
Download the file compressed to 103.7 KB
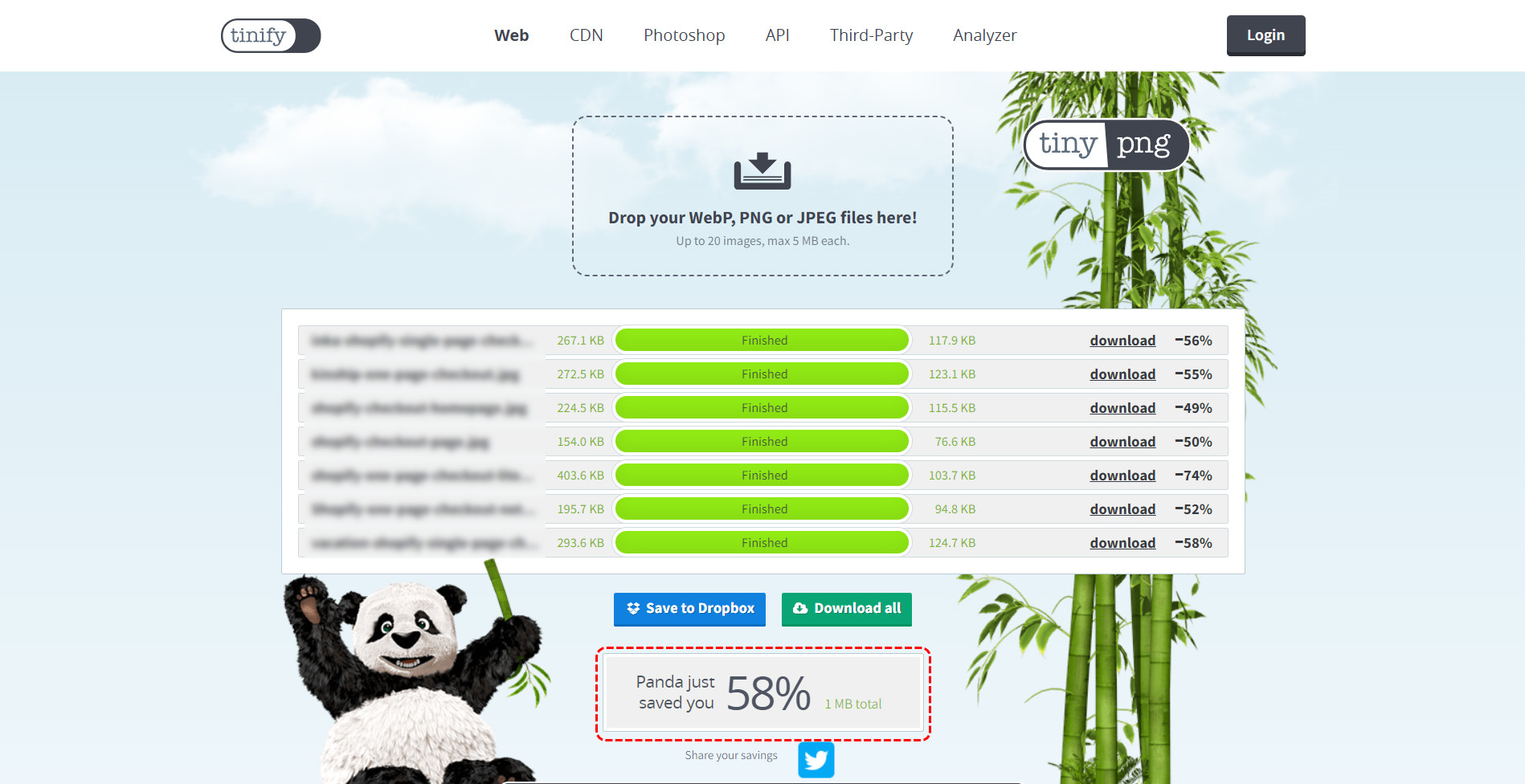tap(1122, 476)
